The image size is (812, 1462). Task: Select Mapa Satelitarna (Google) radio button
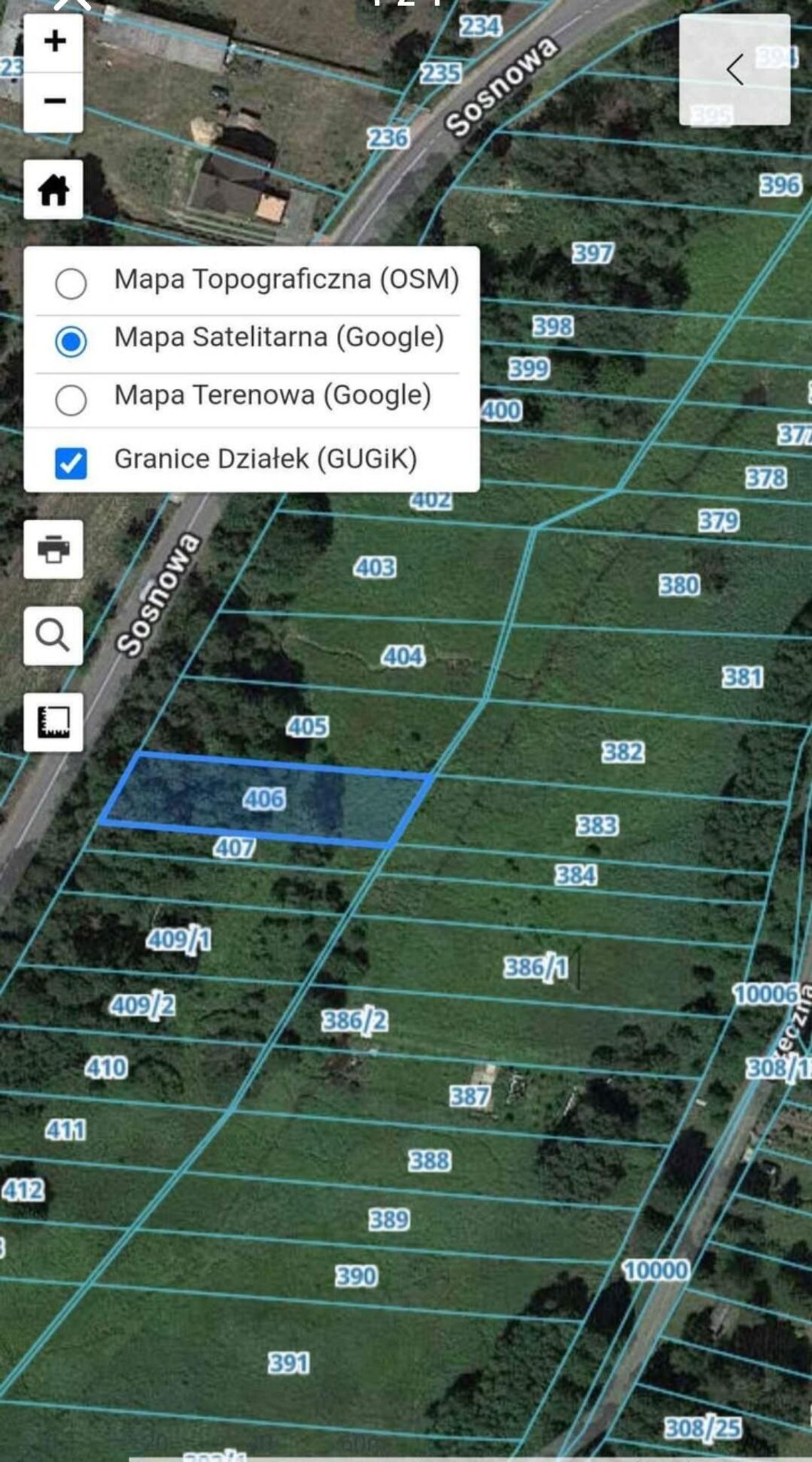71,341
